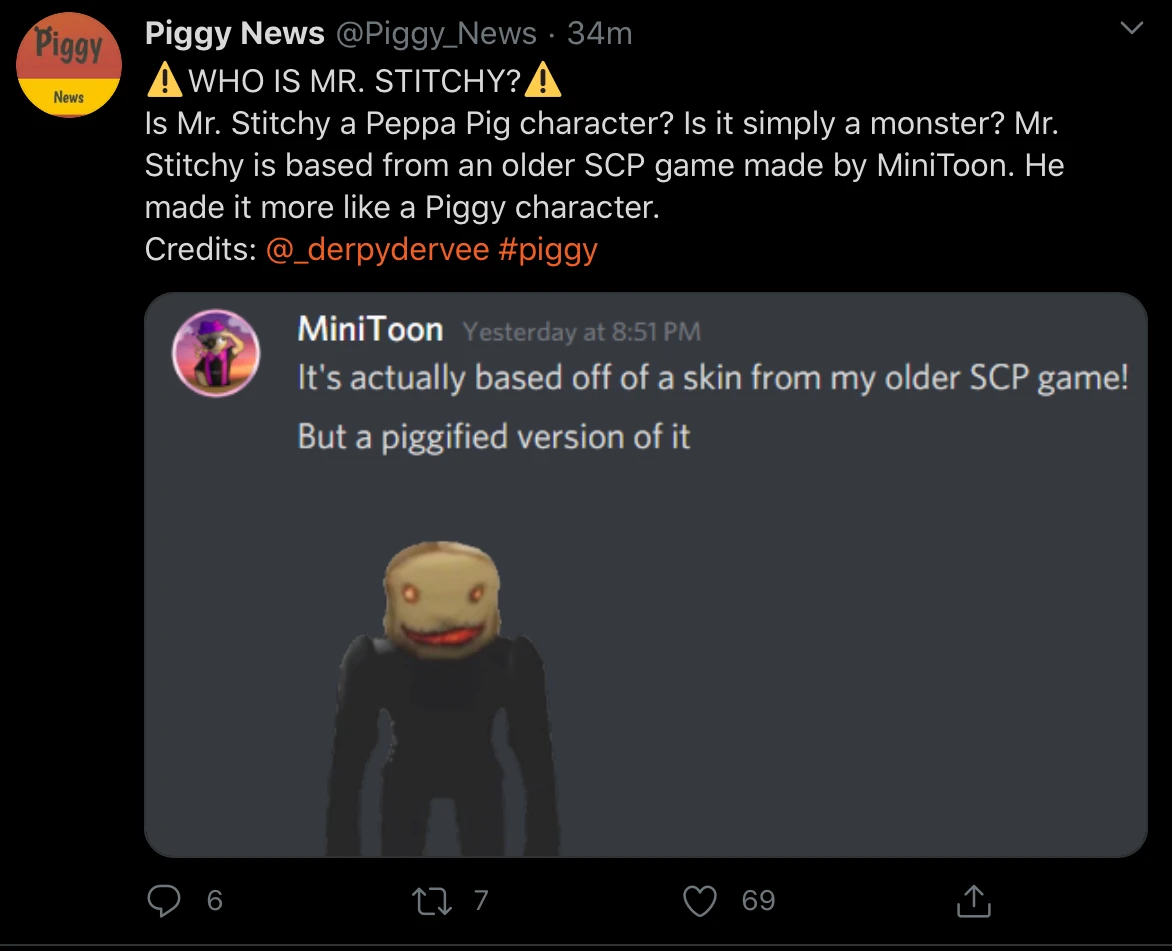Click the Piggy News display name
1172x951 pixels.
[x=233, y=33]
